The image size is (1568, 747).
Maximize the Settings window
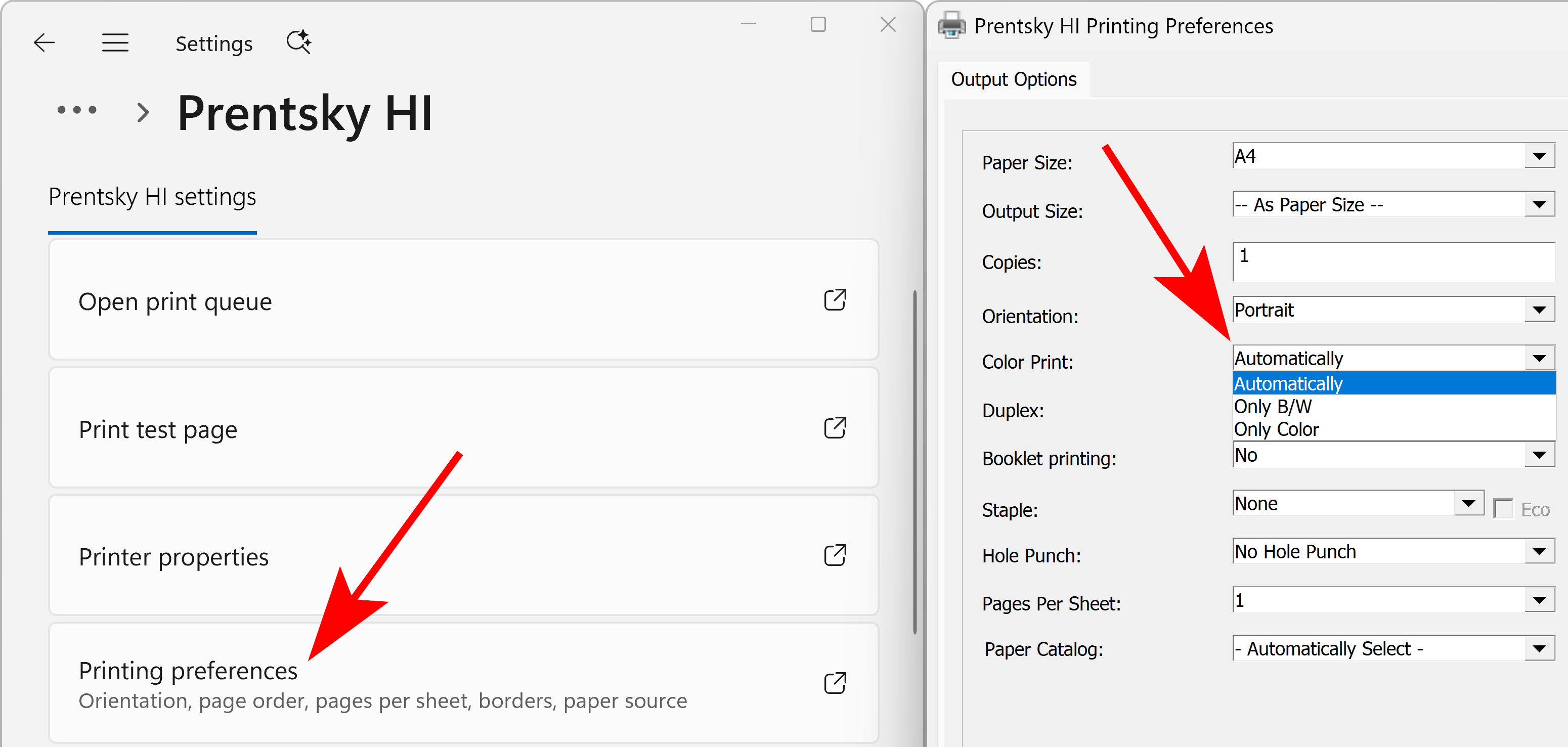pos(819,24)
